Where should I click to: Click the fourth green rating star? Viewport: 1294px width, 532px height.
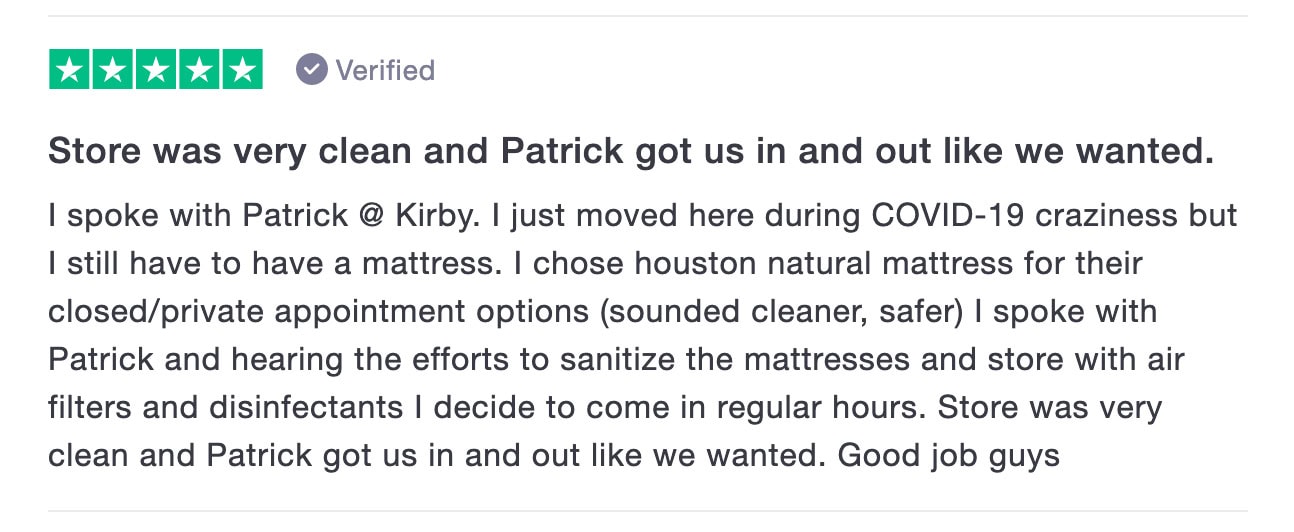coord(199,69)
